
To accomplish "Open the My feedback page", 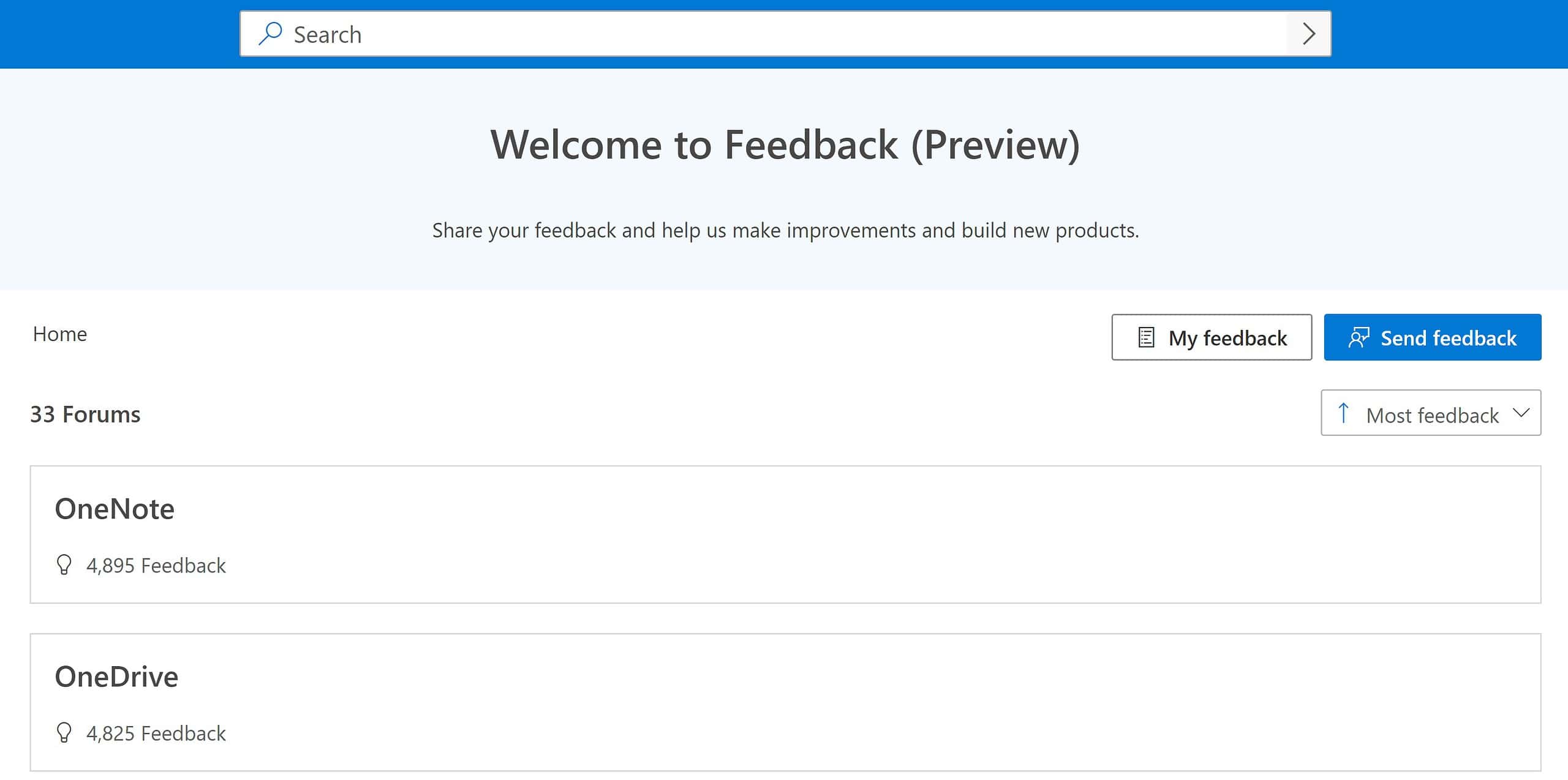I will click(x=1212, y=337).
